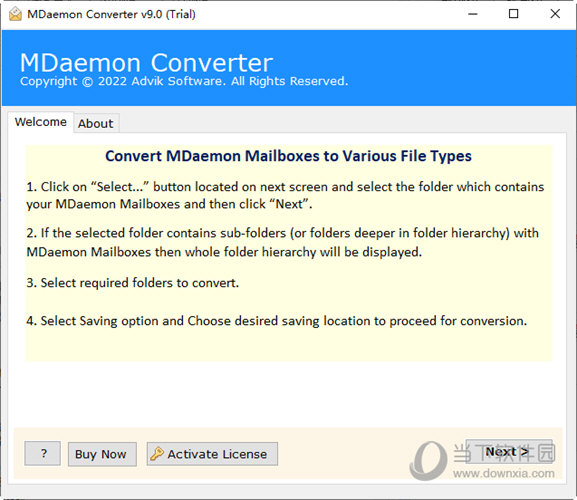Viewport: 577px width, 500px height.
Task: Click heading 'Convert MDaemon Mailboxes to Various File Types'
Action: click(288, 156)
